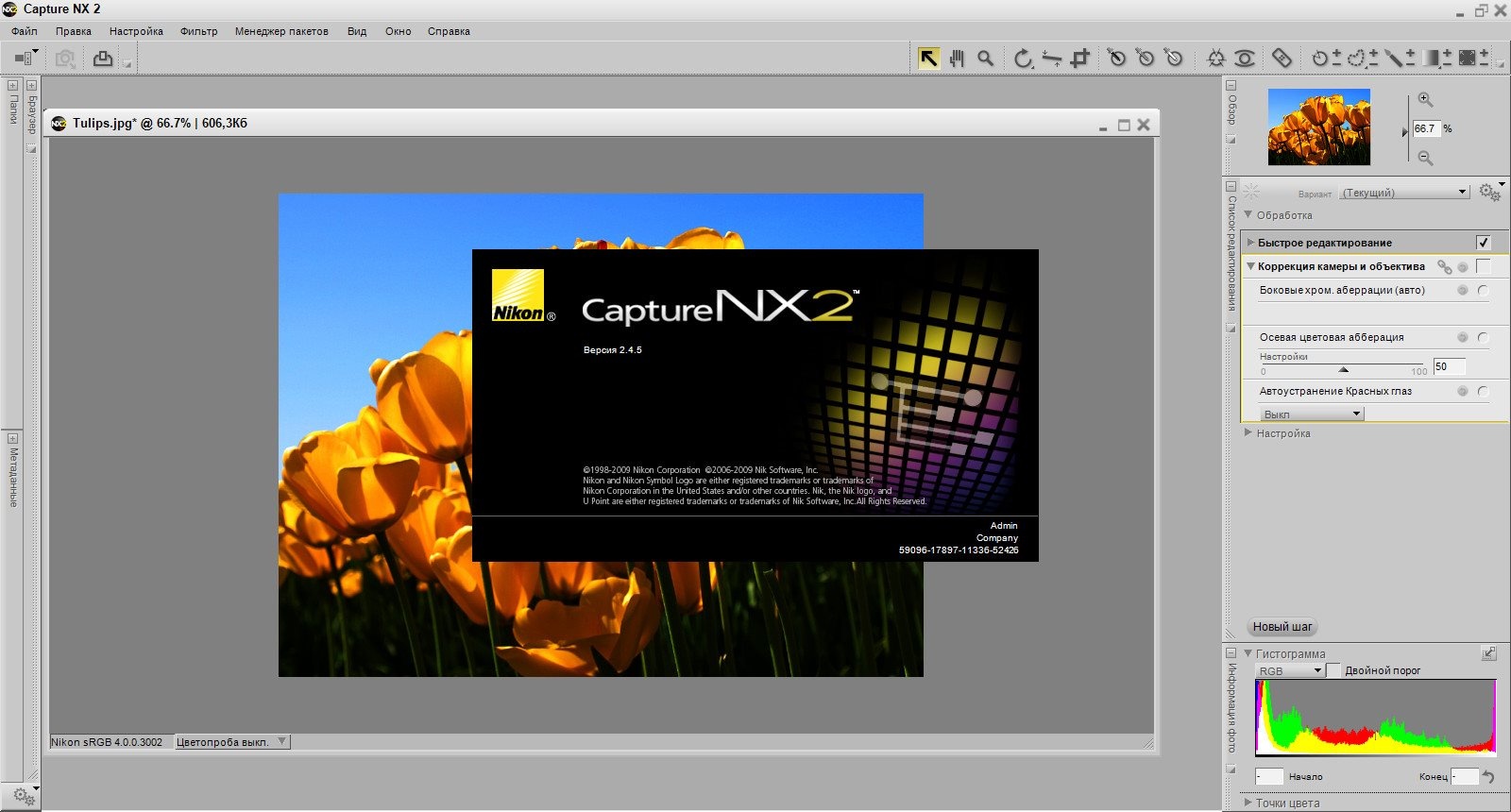Expand the Браузер side panel
This screenshot has height=812, width=1511.
click(x=31, y=85)
